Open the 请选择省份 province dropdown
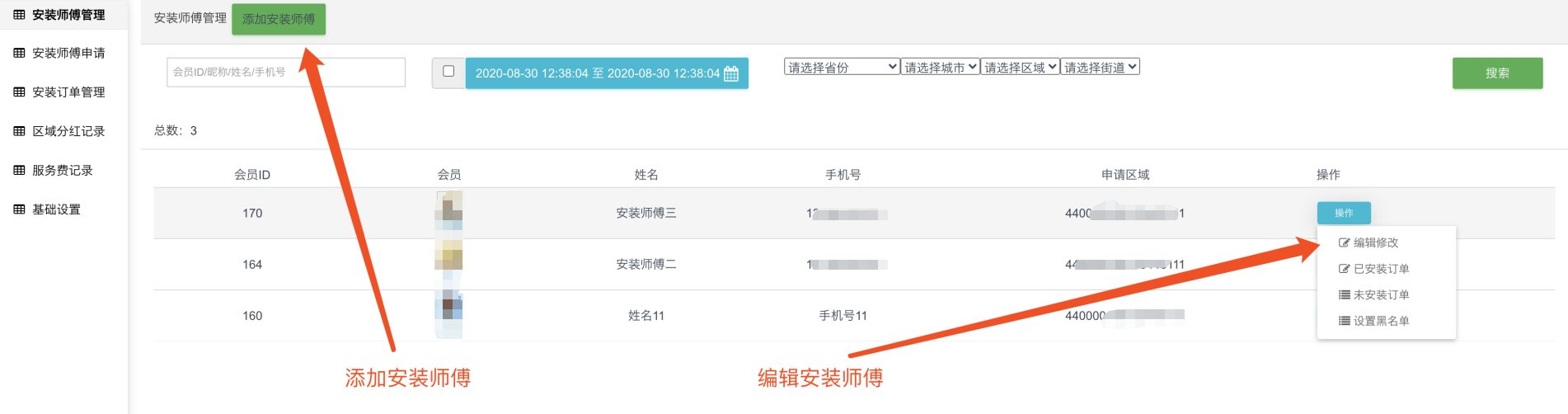Screen dimensions: 1568x414 [x=842, y=67]
